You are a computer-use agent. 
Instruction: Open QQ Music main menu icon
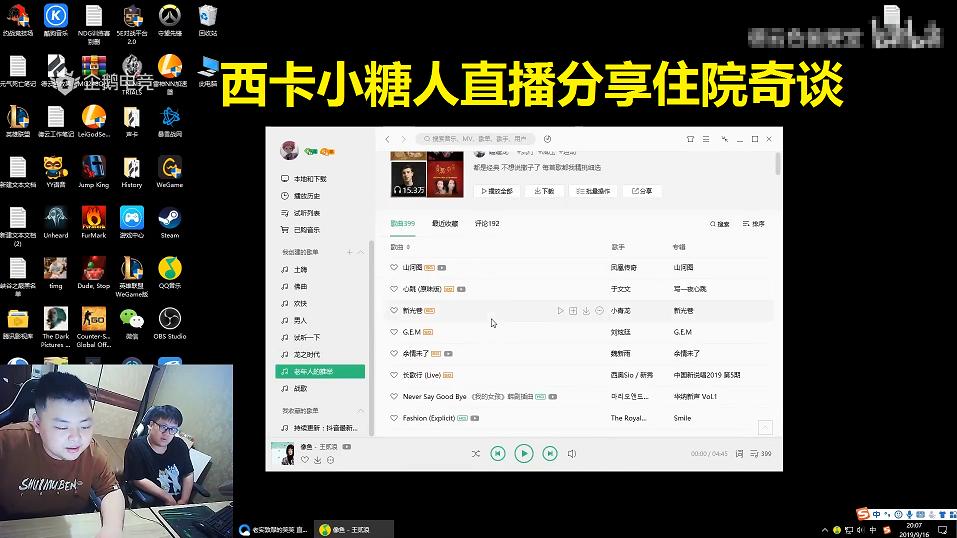(706, 139)
